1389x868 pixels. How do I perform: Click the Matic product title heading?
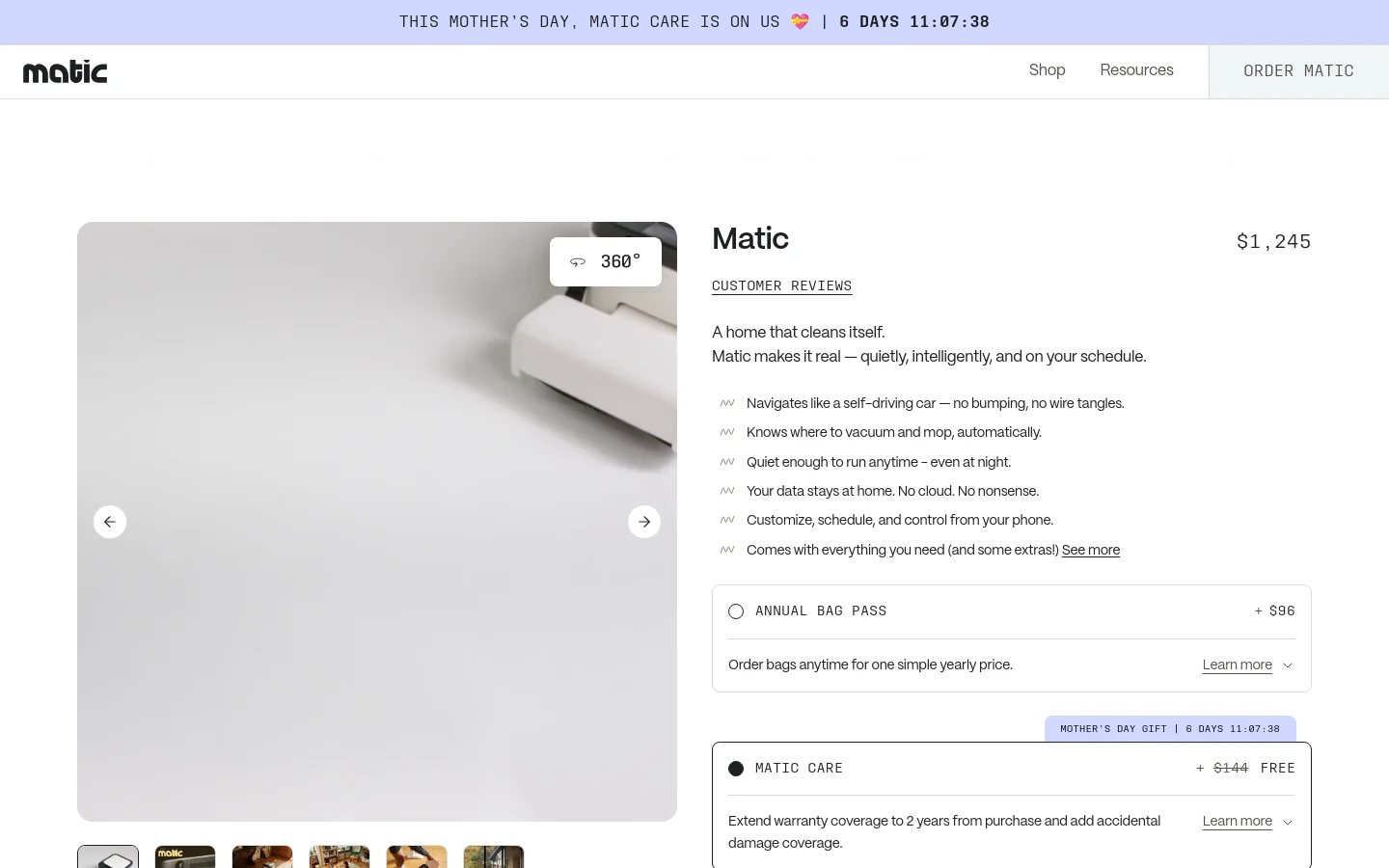tap(750, 239)
